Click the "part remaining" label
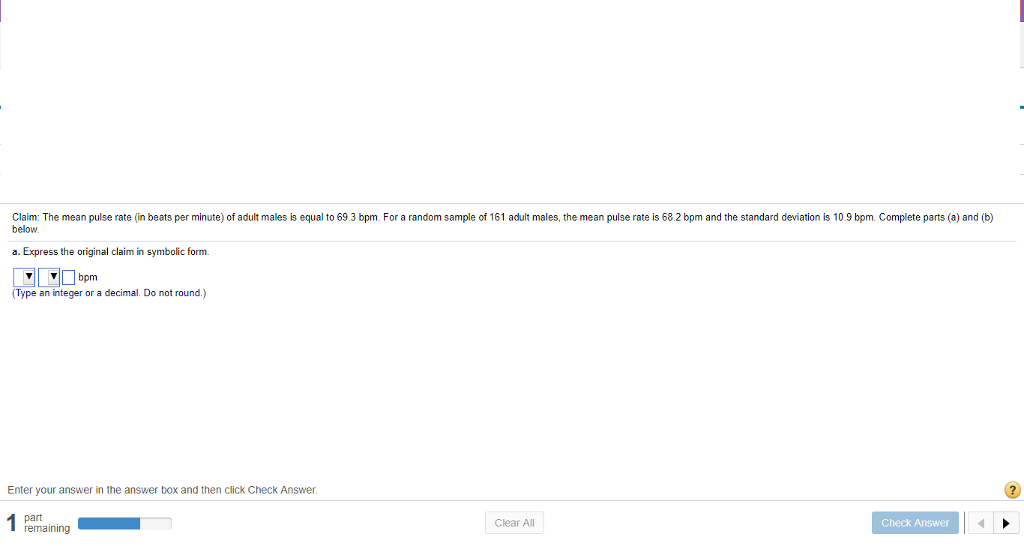Viewport: 1024px width, 546px height. tap(46, 523)
